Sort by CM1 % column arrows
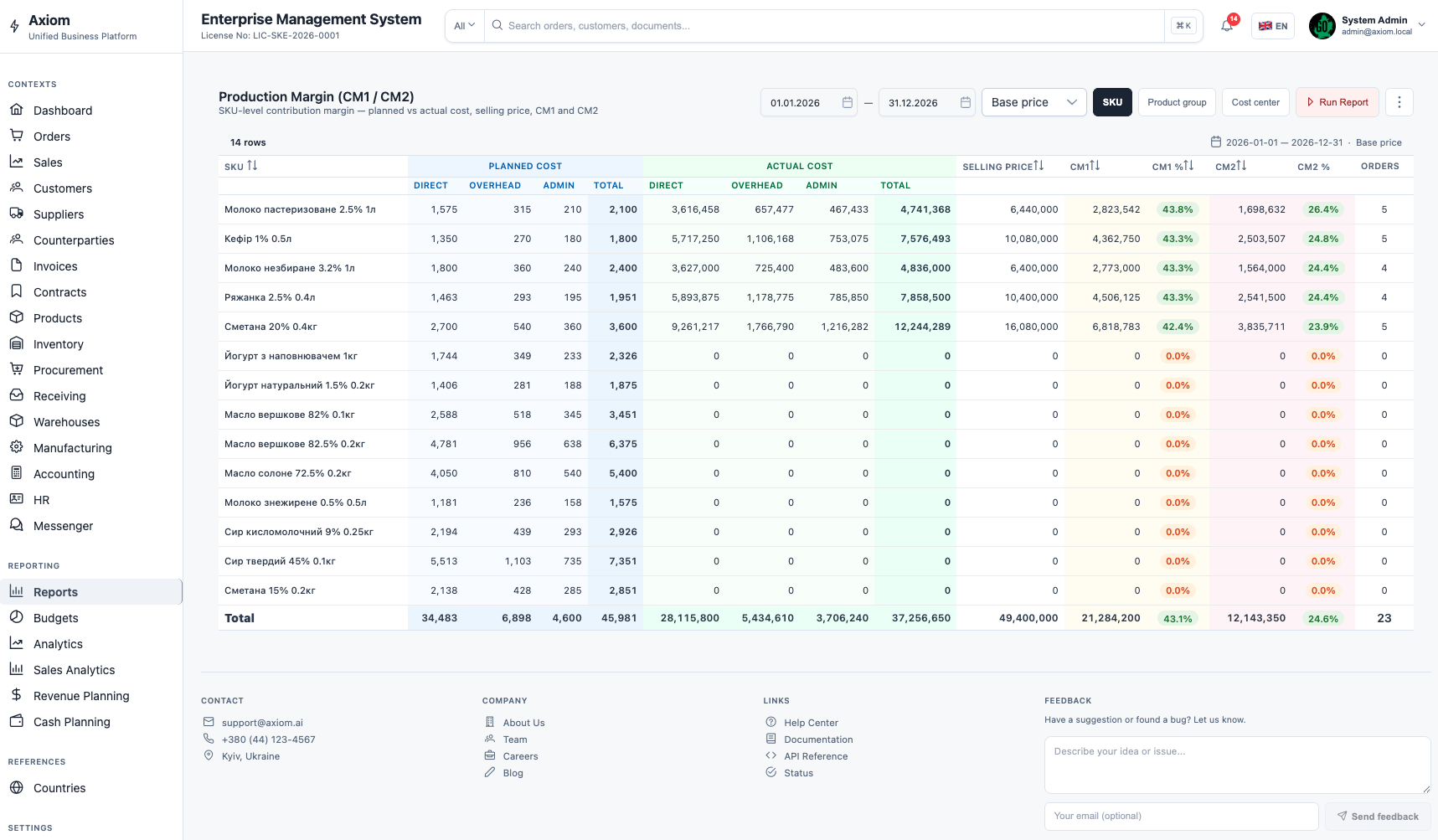1438x840 pixels. tap(1188, 166)
